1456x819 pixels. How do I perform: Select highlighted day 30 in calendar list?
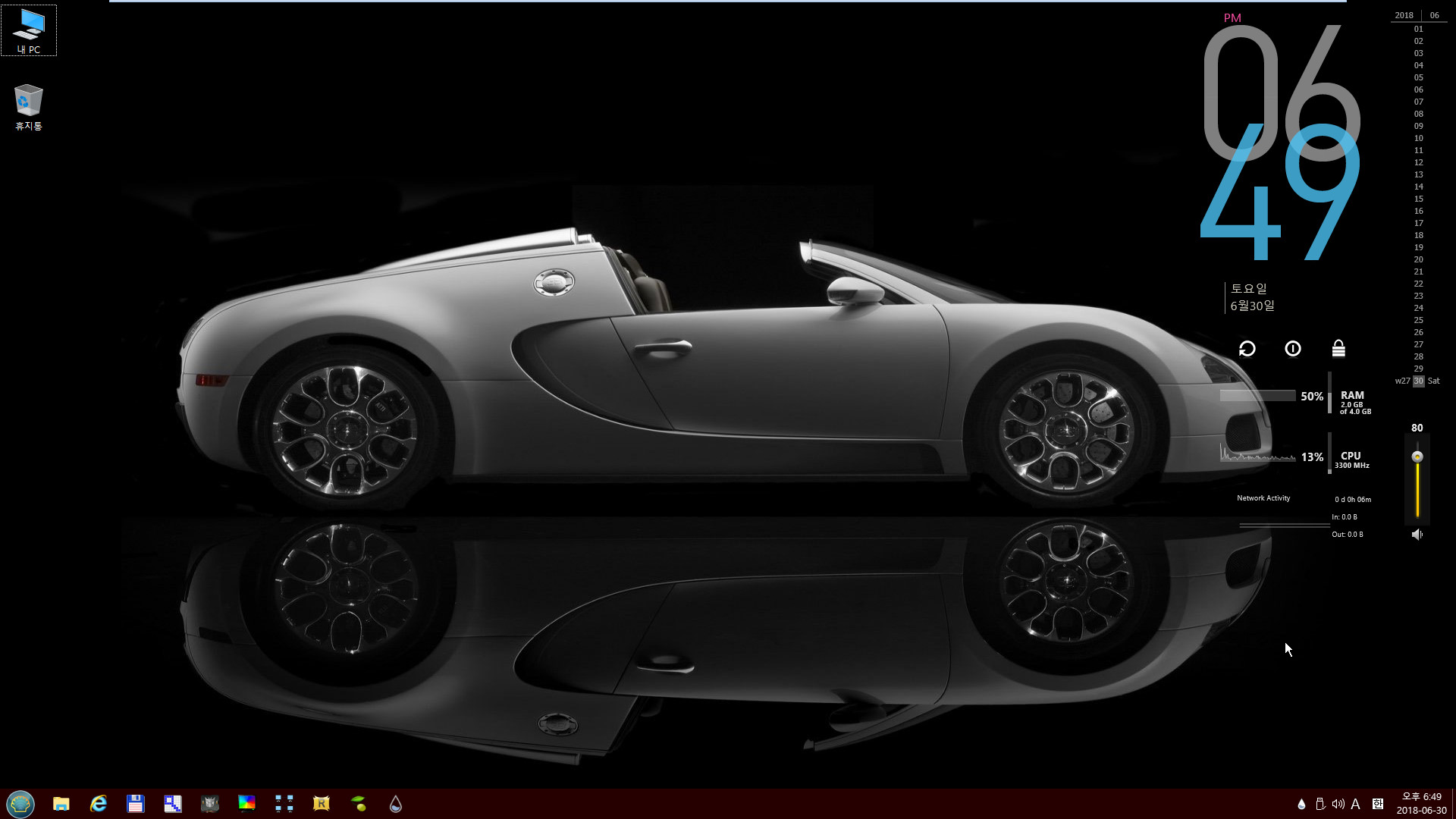coord(1418,381)
